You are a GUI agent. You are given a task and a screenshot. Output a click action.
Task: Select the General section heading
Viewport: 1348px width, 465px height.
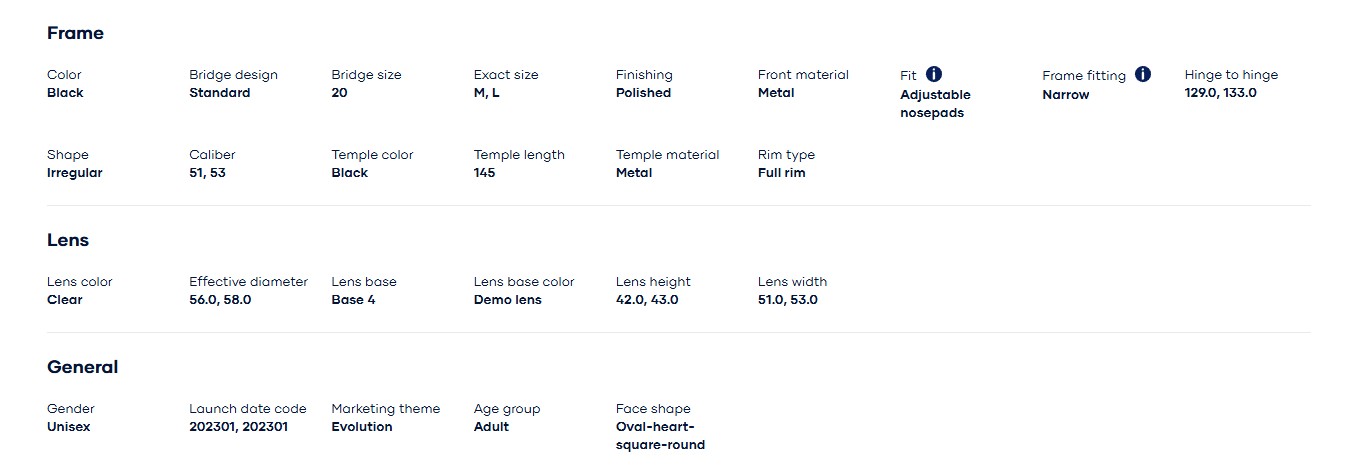click(x=82, y=367)
